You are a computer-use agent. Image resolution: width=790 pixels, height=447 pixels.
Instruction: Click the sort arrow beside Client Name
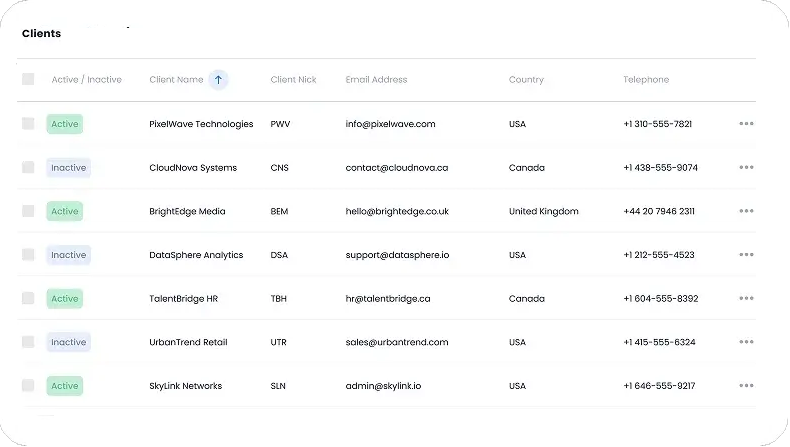218,80
